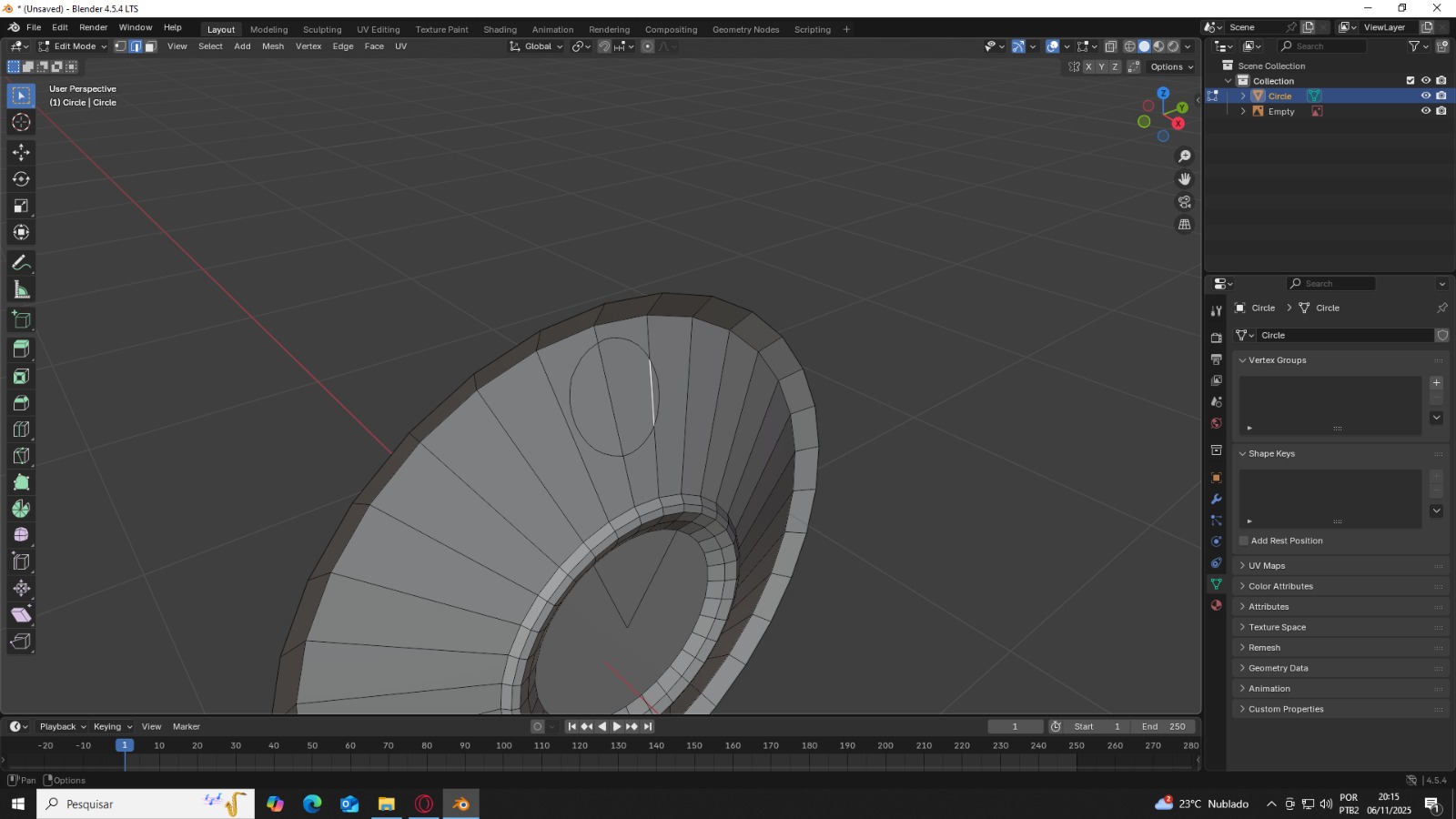Select the Loop Cut tool
The image size is (1456, 819).
click(21, 430)
